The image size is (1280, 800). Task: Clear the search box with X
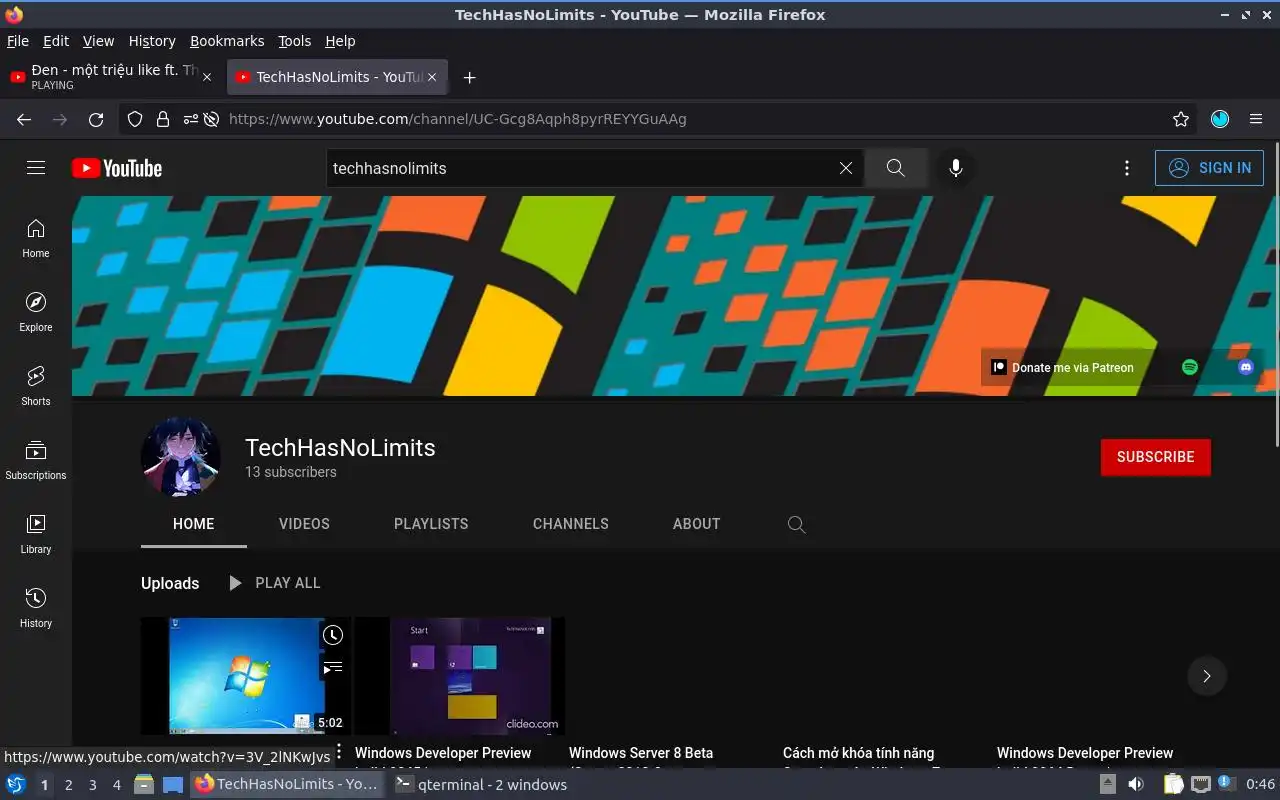[846, 168]
